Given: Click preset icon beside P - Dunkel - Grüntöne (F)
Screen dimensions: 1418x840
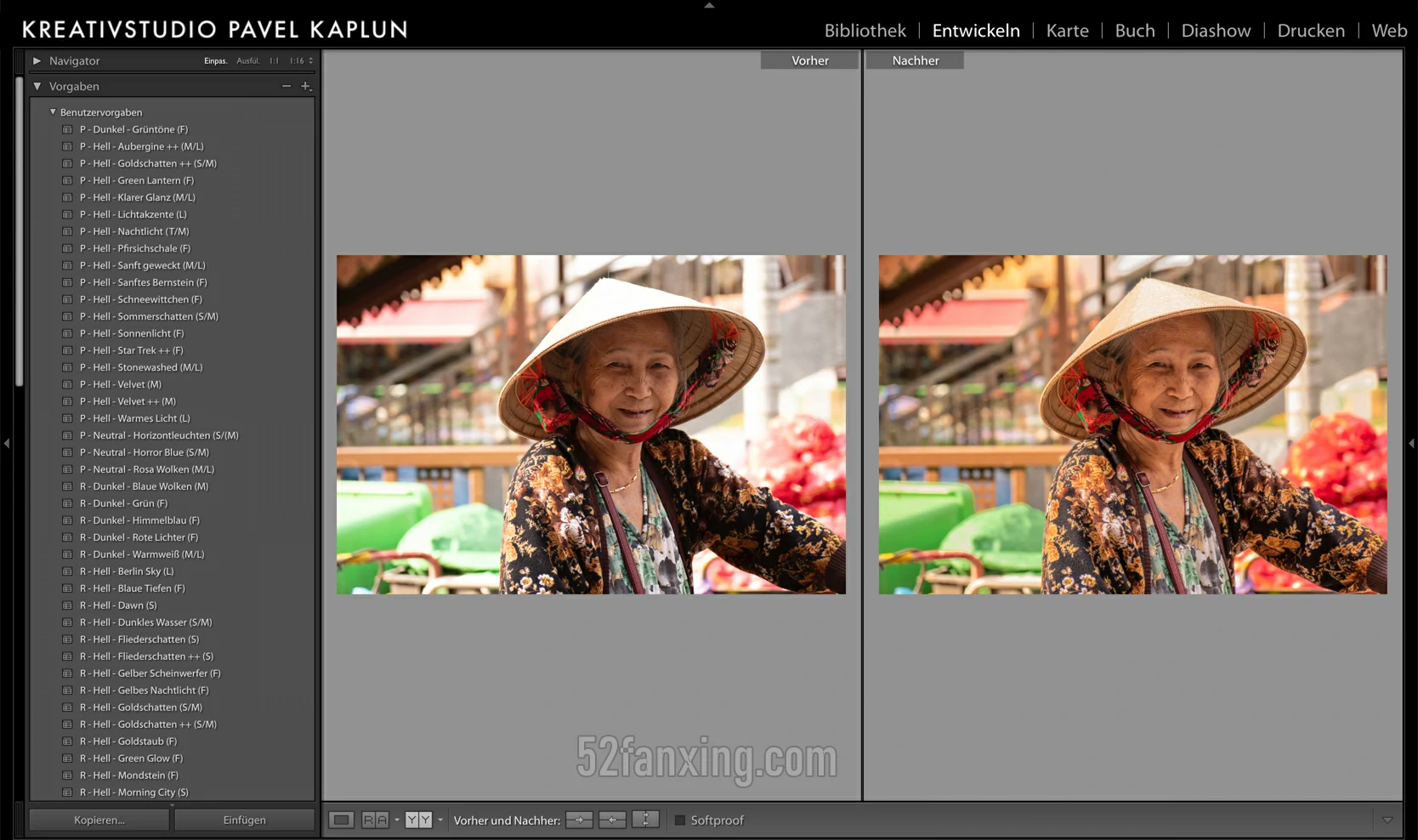Looking at the screenshot, I should click(x=67, y=129).
